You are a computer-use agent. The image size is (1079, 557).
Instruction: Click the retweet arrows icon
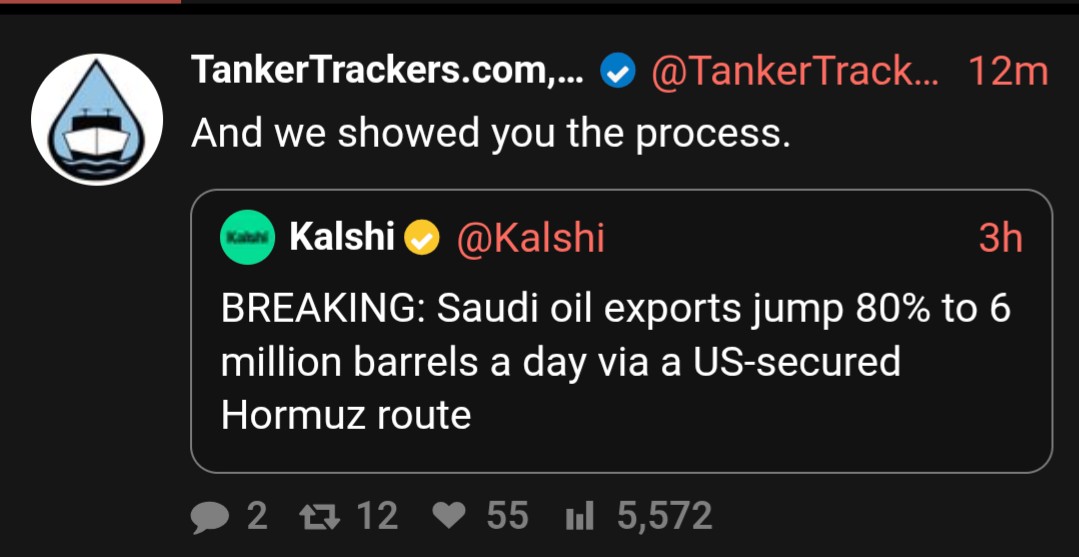[x=320, y=516]
